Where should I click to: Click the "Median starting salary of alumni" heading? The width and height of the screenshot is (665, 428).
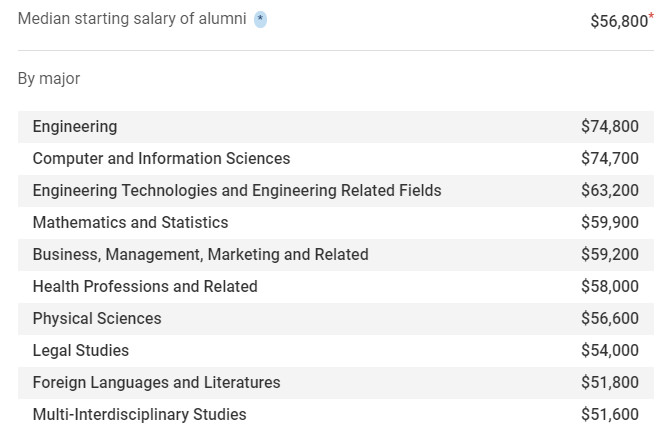(x=132, y=19)
